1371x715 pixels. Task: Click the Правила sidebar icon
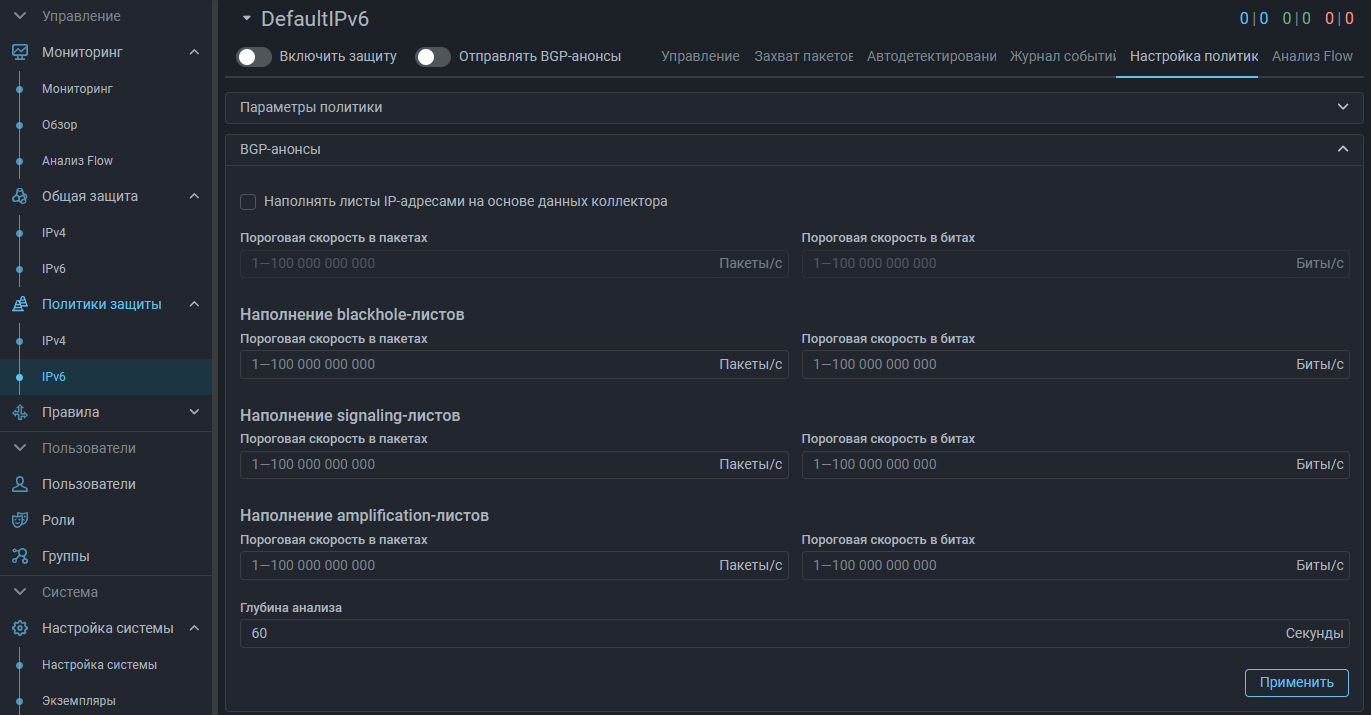(x=20, y=413)
